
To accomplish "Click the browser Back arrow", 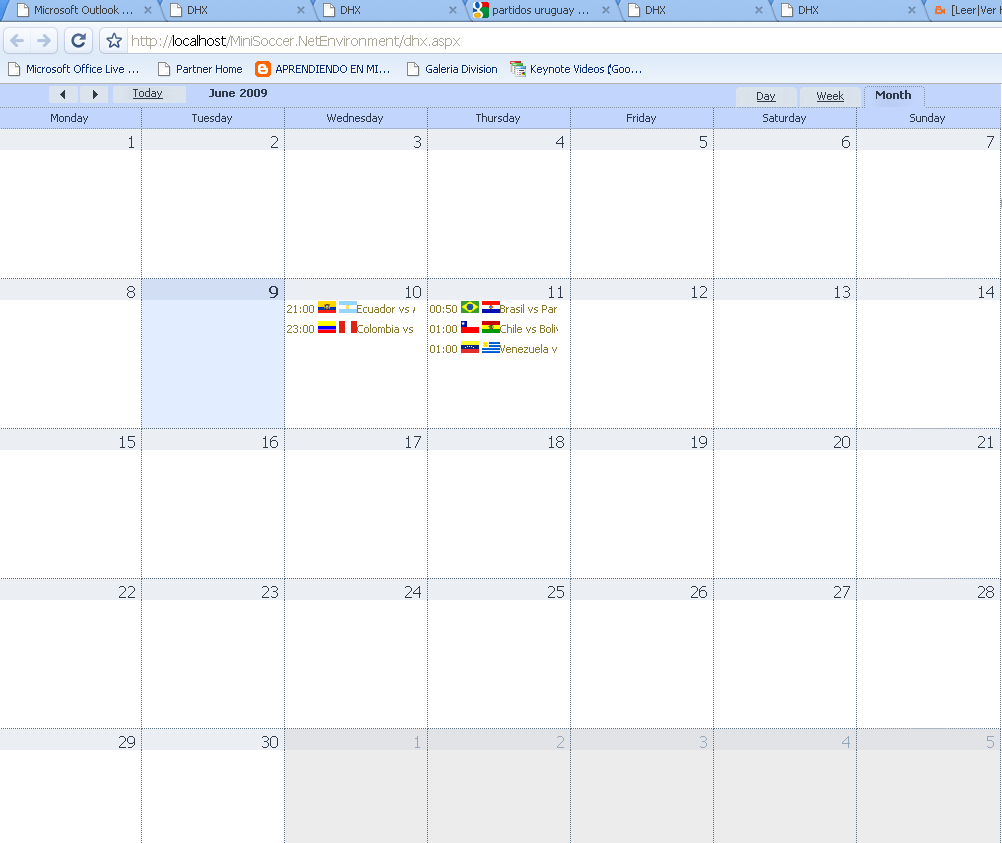I will pyautogui.click(x=17, y=41).
